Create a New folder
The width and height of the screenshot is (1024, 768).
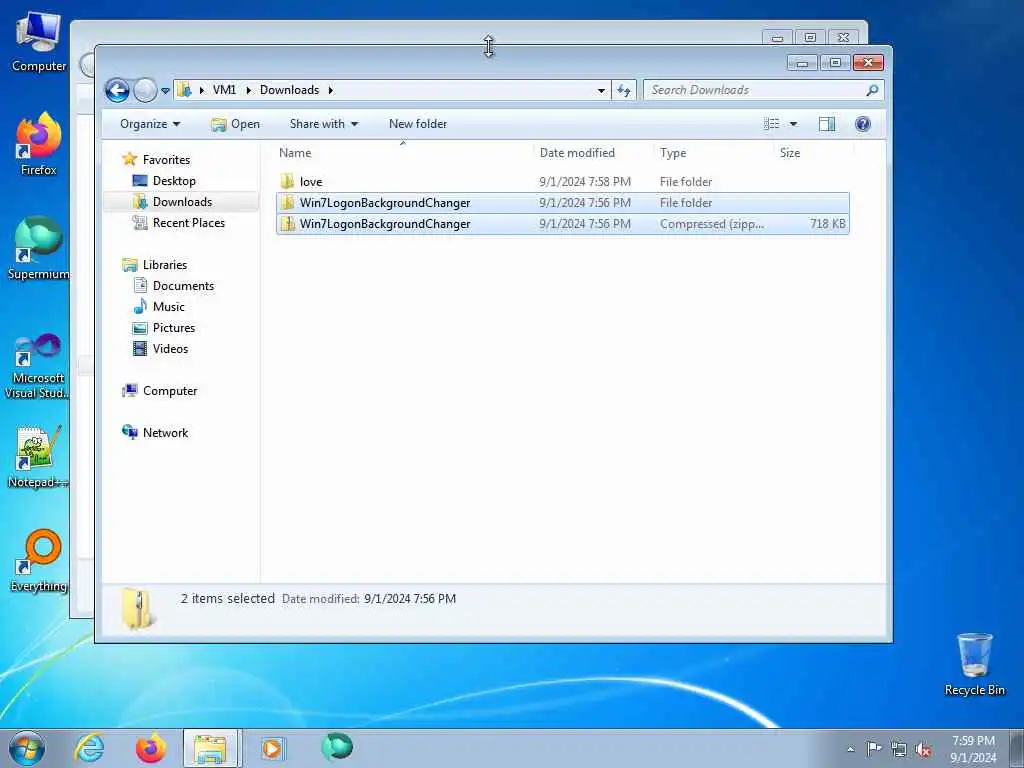[x=418, y=124]
